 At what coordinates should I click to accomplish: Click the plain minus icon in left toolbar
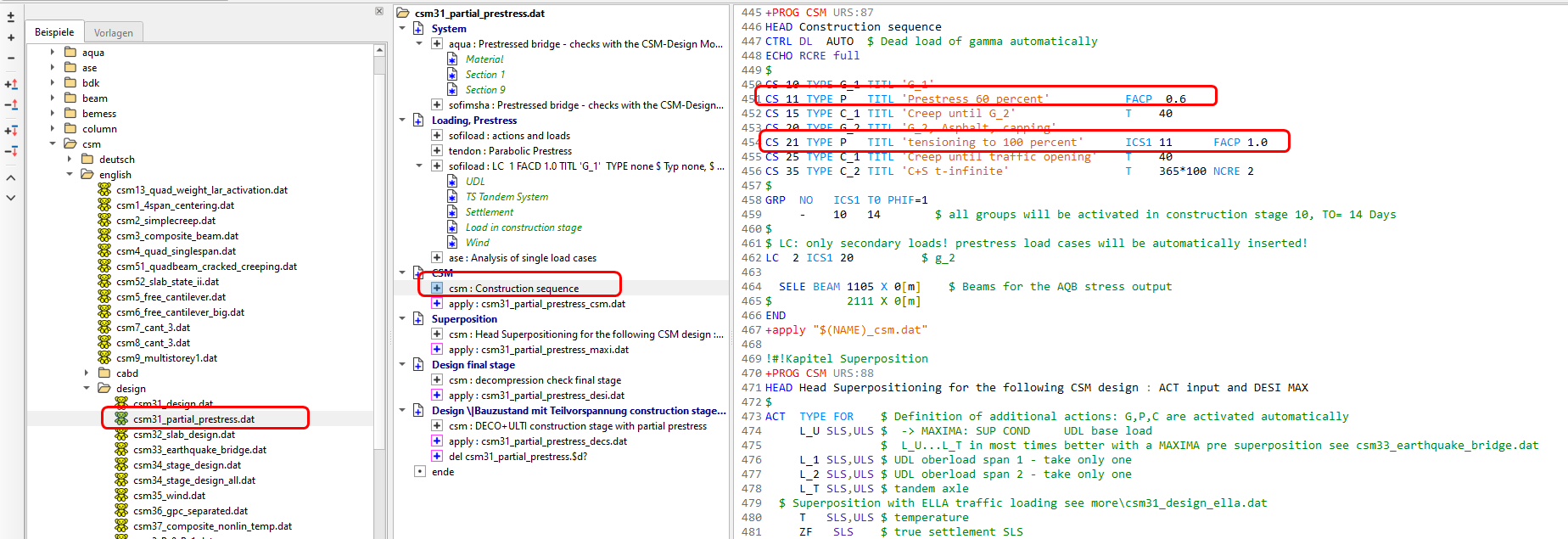[11, 59]
